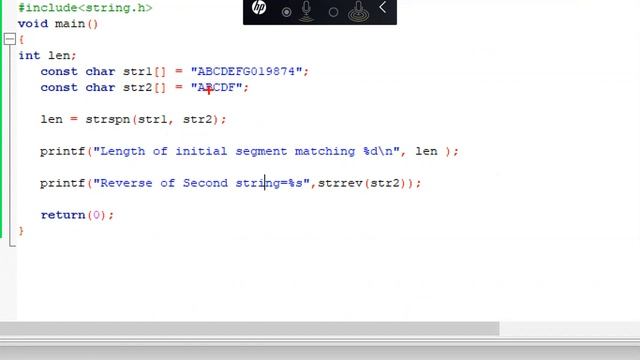Click the 'len' argument in first printf
The height and width of the screenshot is (360, 640).
(x=426, y=151)
